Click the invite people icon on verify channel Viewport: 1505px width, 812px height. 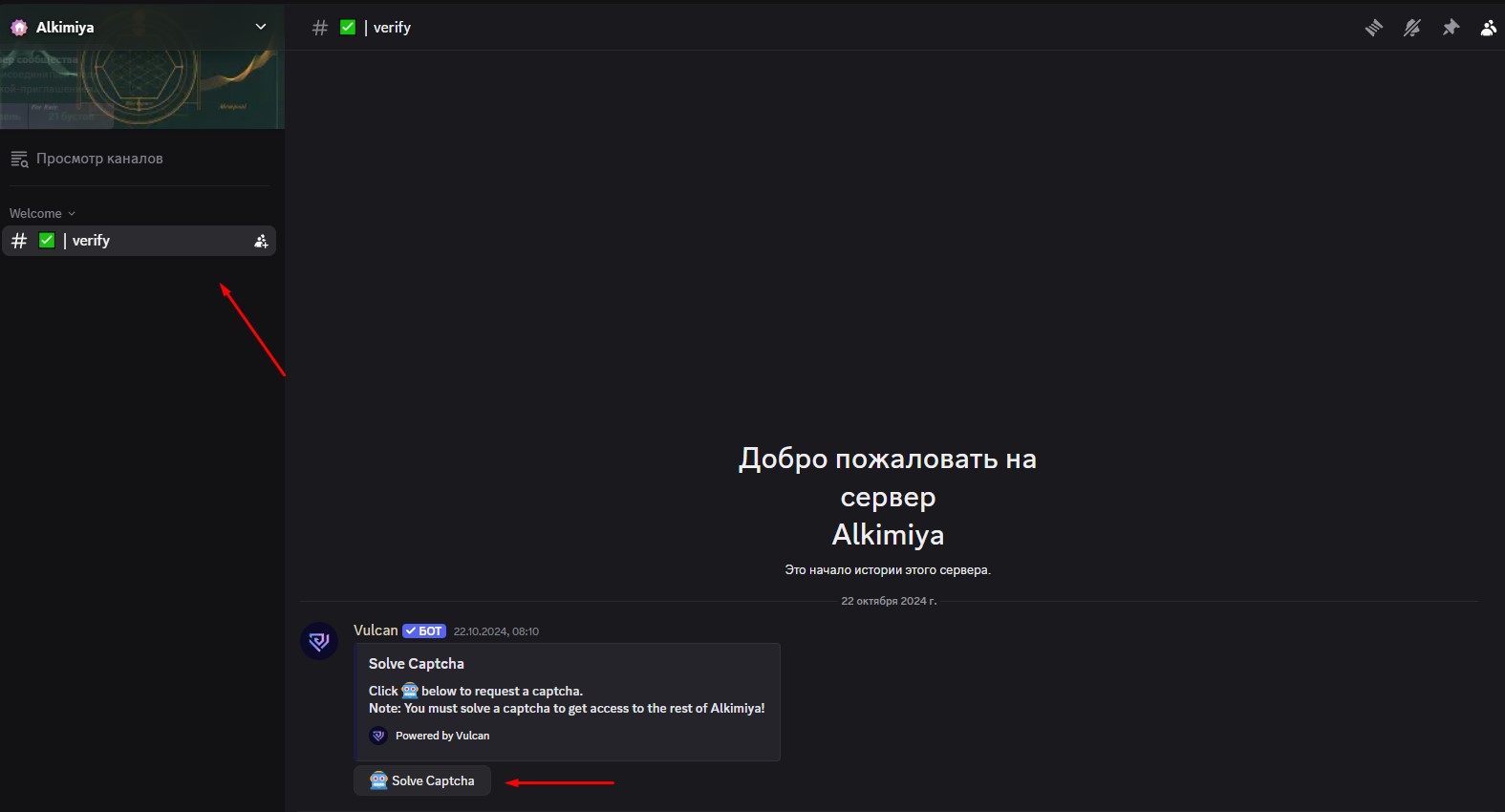point(261,241)
